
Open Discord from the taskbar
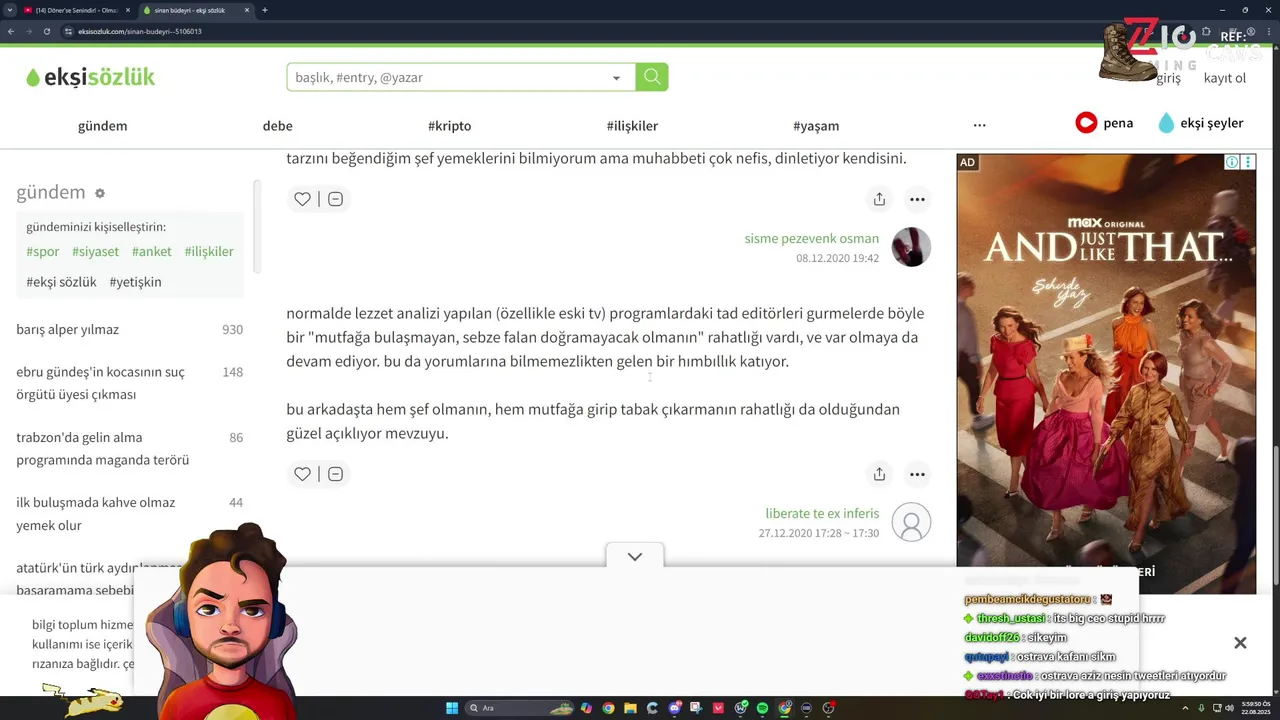[675, 708]
